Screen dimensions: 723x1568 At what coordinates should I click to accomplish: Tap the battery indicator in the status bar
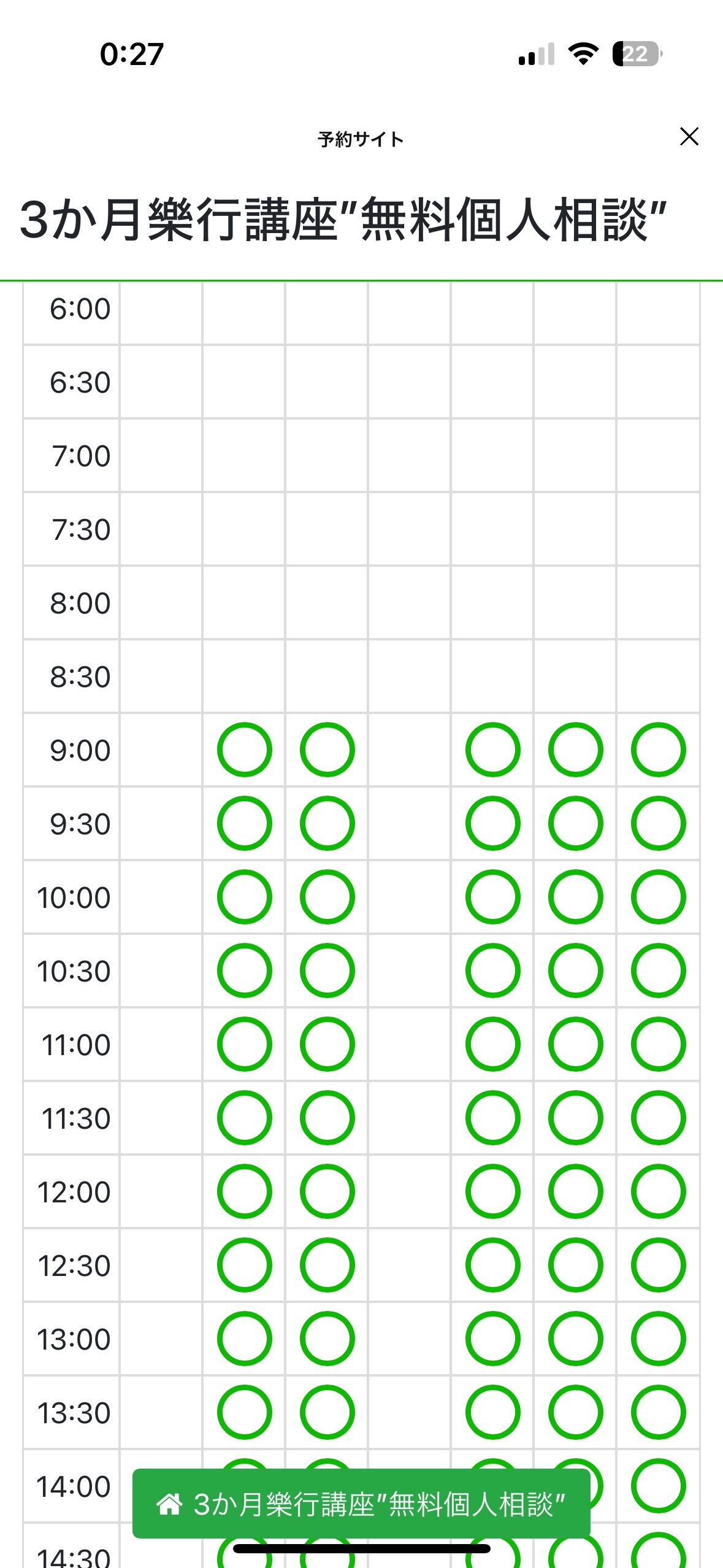[x=637, y=54]
